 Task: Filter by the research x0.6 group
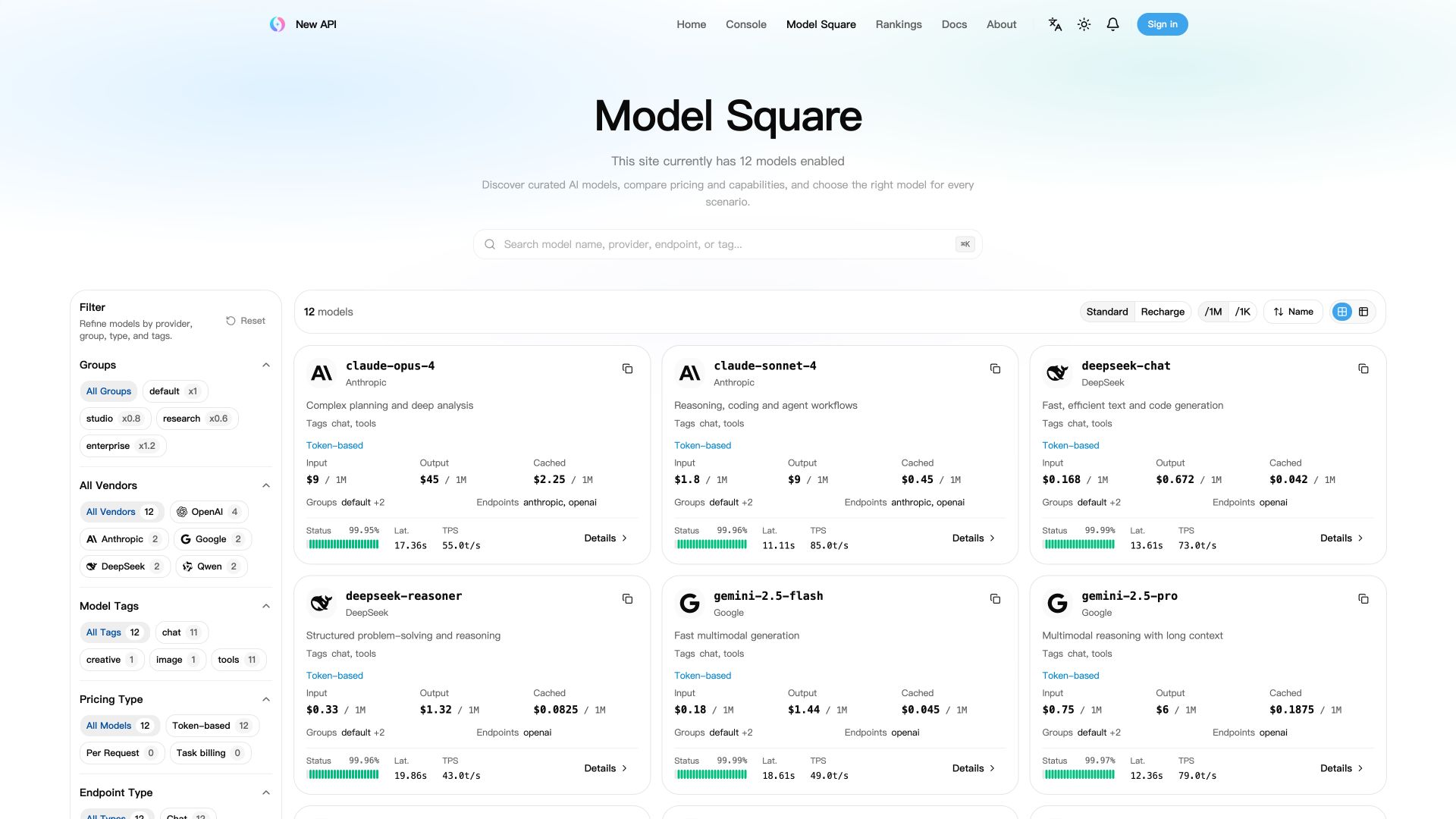tap(196, 419)
